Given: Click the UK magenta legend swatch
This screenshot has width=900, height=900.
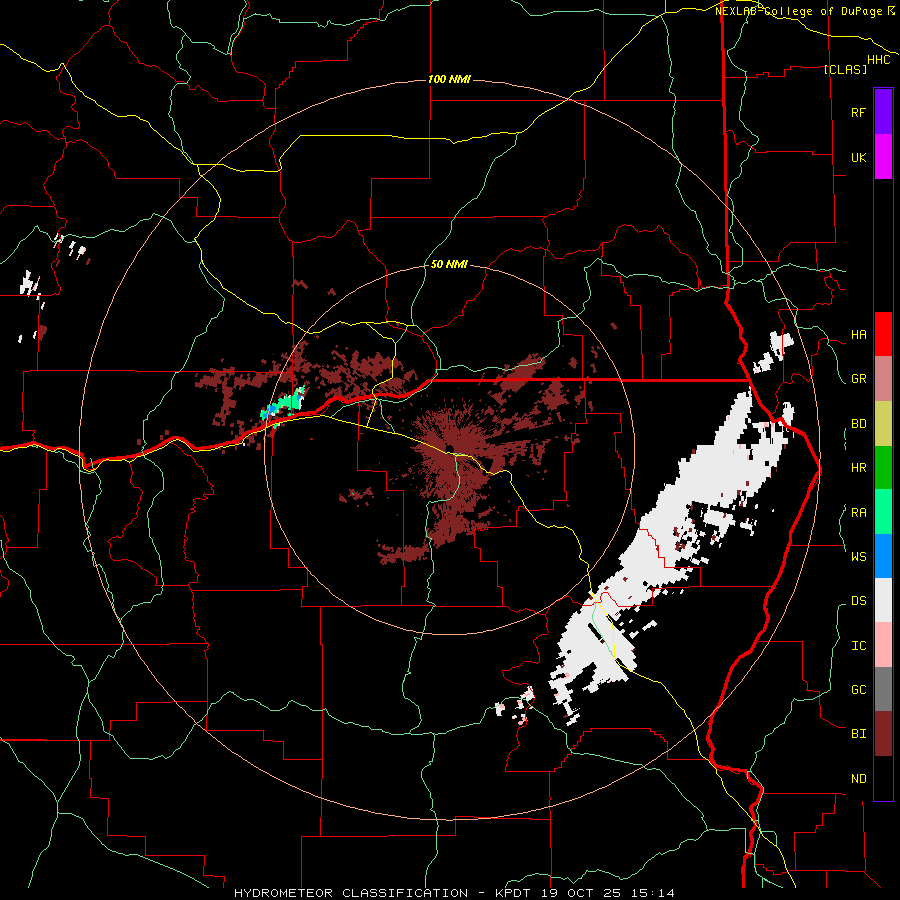Looking at the screenshot, I should pyautogui.click(x=883, y=157).
